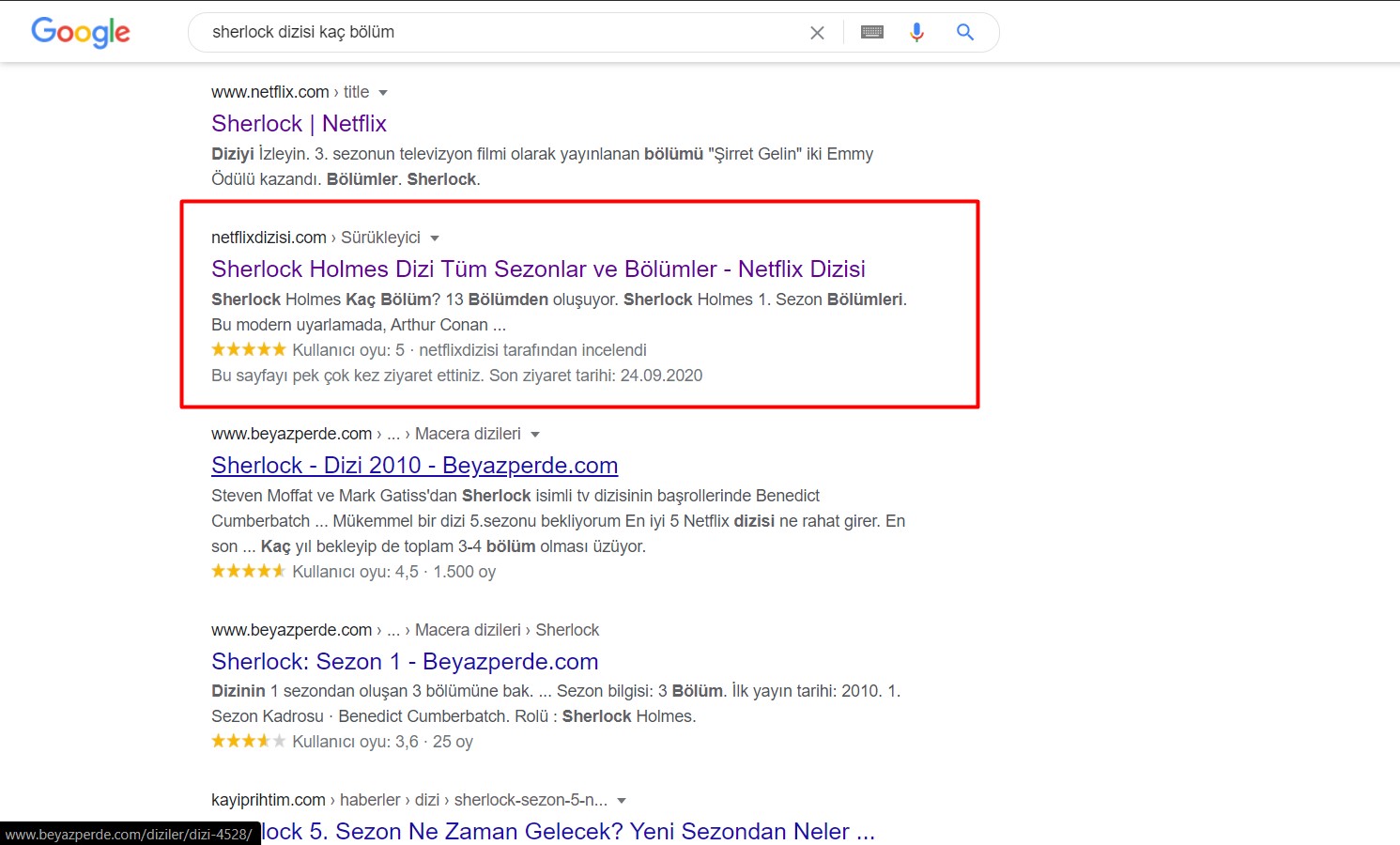Click the five-star rating of netflixdizisi result
This screenshot has width=1400, height=845.
[x=249, y=349]
